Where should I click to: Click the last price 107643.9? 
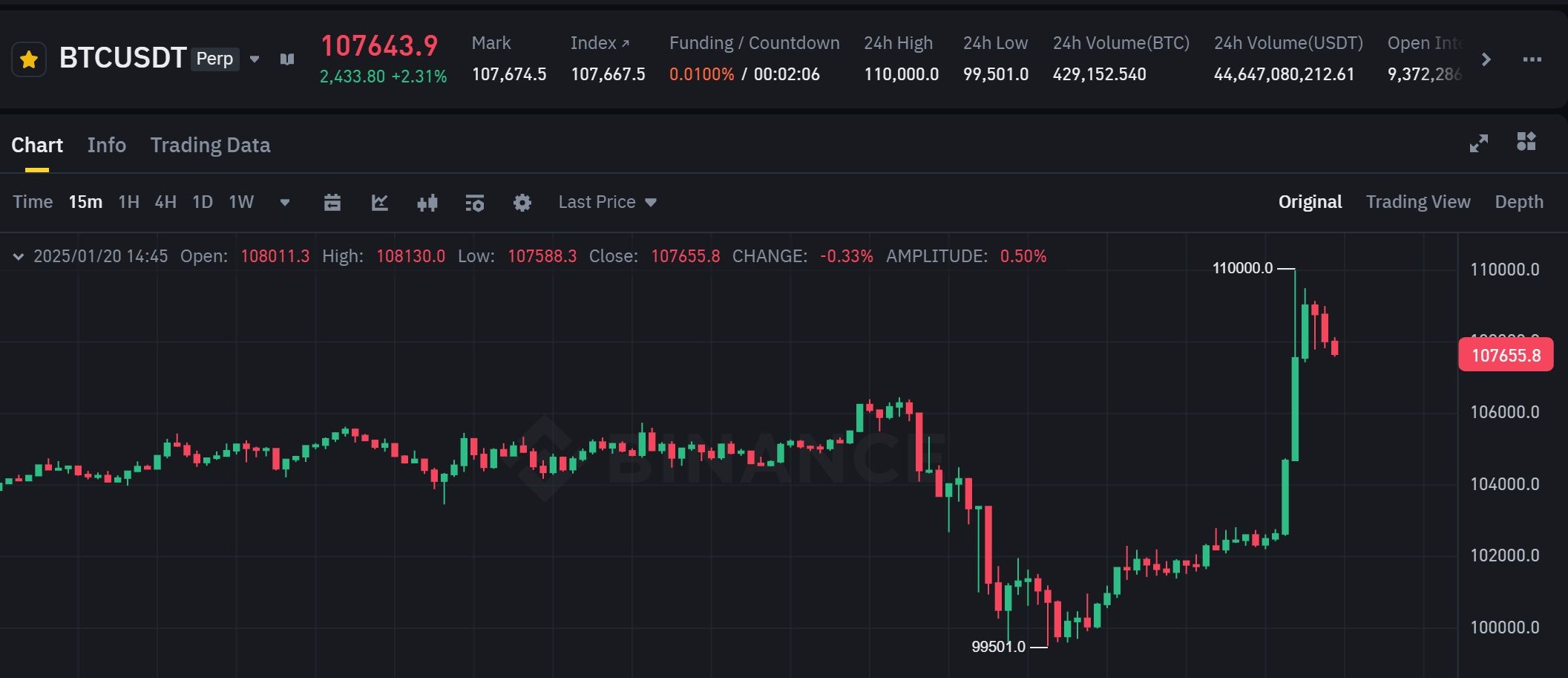(379, 45)
